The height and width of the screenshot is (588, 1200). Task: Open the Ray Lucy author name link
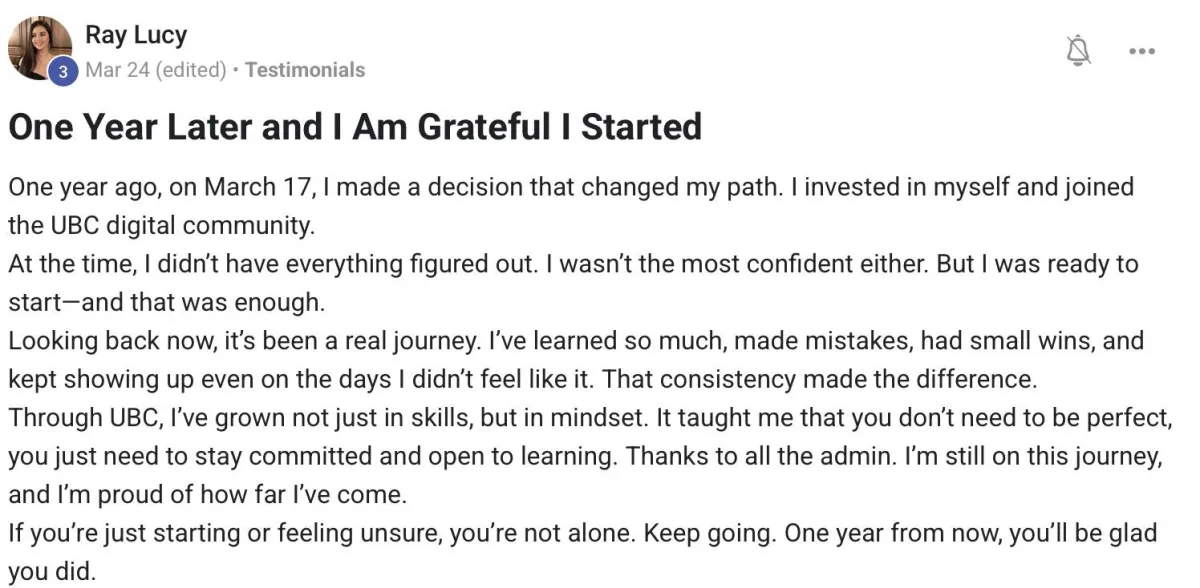136,35
